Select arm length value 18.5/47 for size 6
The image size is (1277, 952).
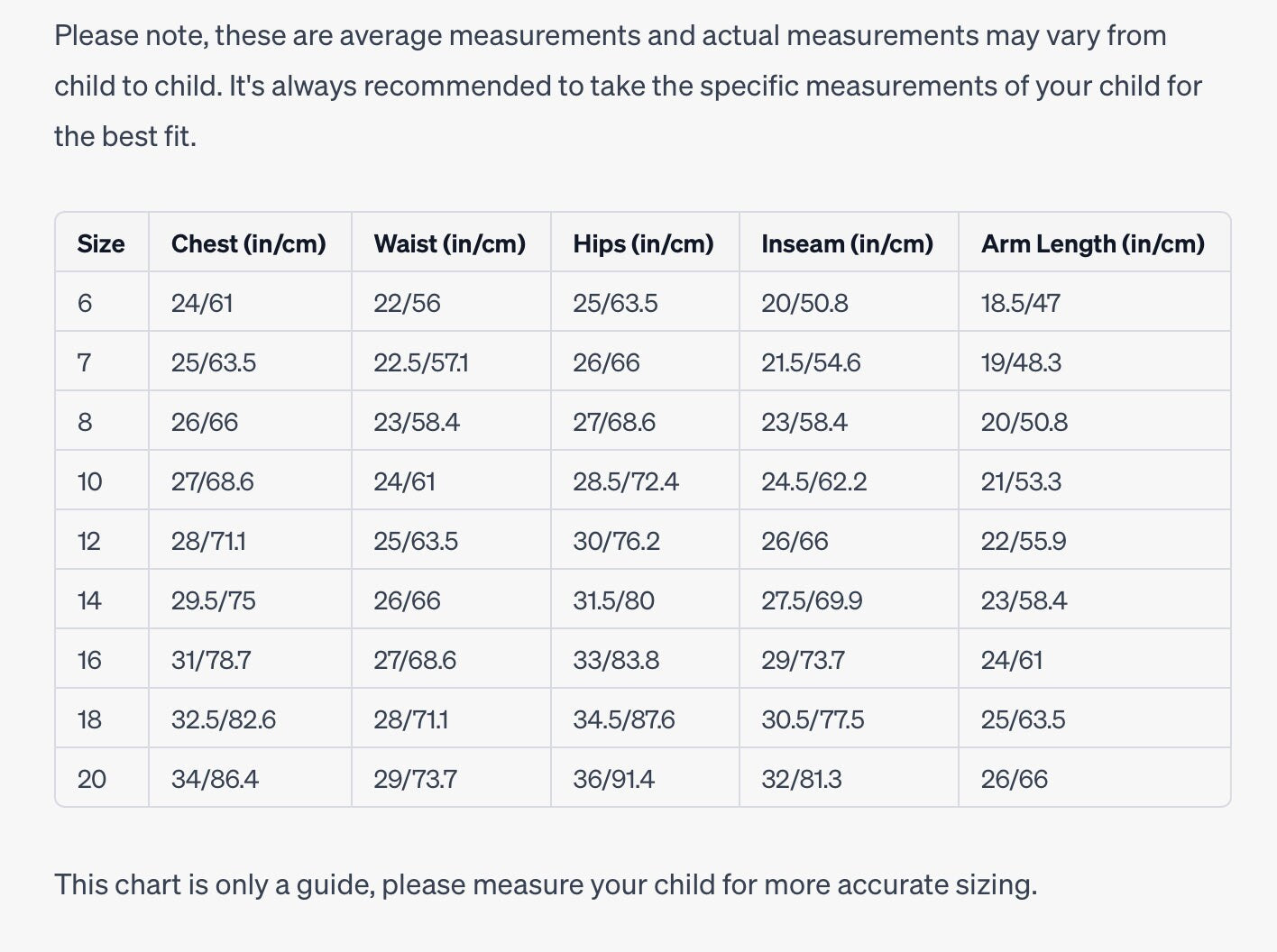coord(1021,303)
